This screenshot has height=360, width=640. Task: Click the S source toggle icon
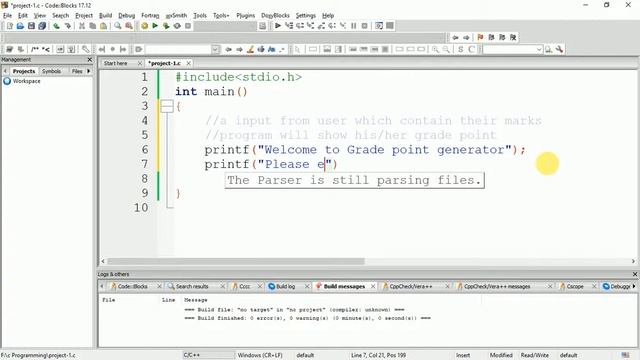tap(460, 49)
